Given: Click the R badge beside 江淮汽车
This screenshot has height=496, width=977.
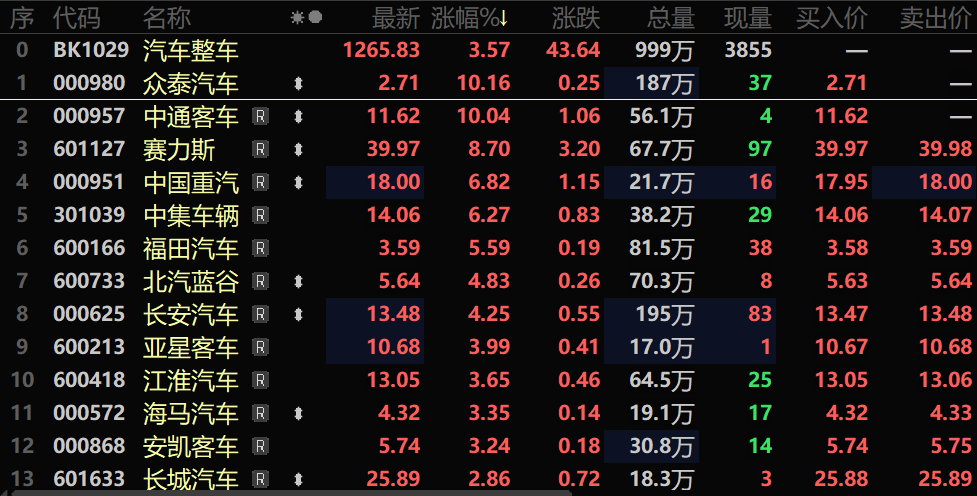Looking at the screenshot, I should (260, 380).
